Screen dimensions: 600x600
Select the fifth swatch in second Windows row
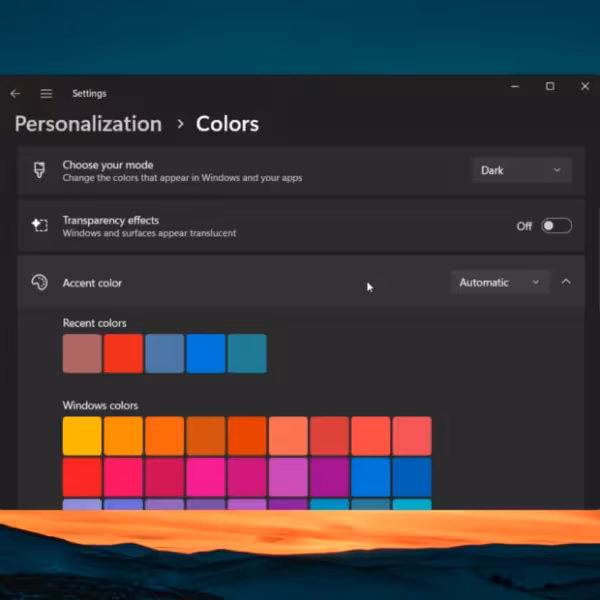[247, 477]
